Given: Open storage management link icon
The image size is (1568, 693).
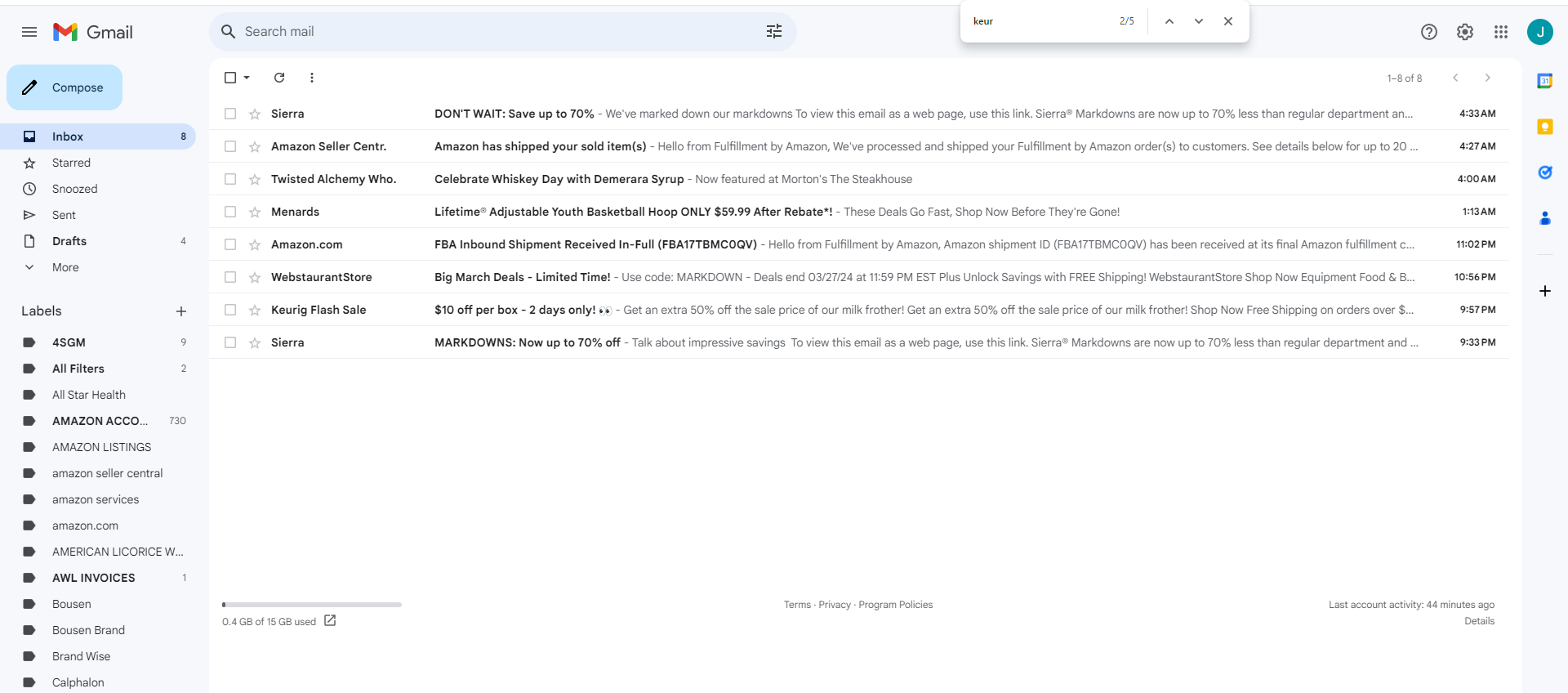Looking at the screenshot, I should 330,621.
